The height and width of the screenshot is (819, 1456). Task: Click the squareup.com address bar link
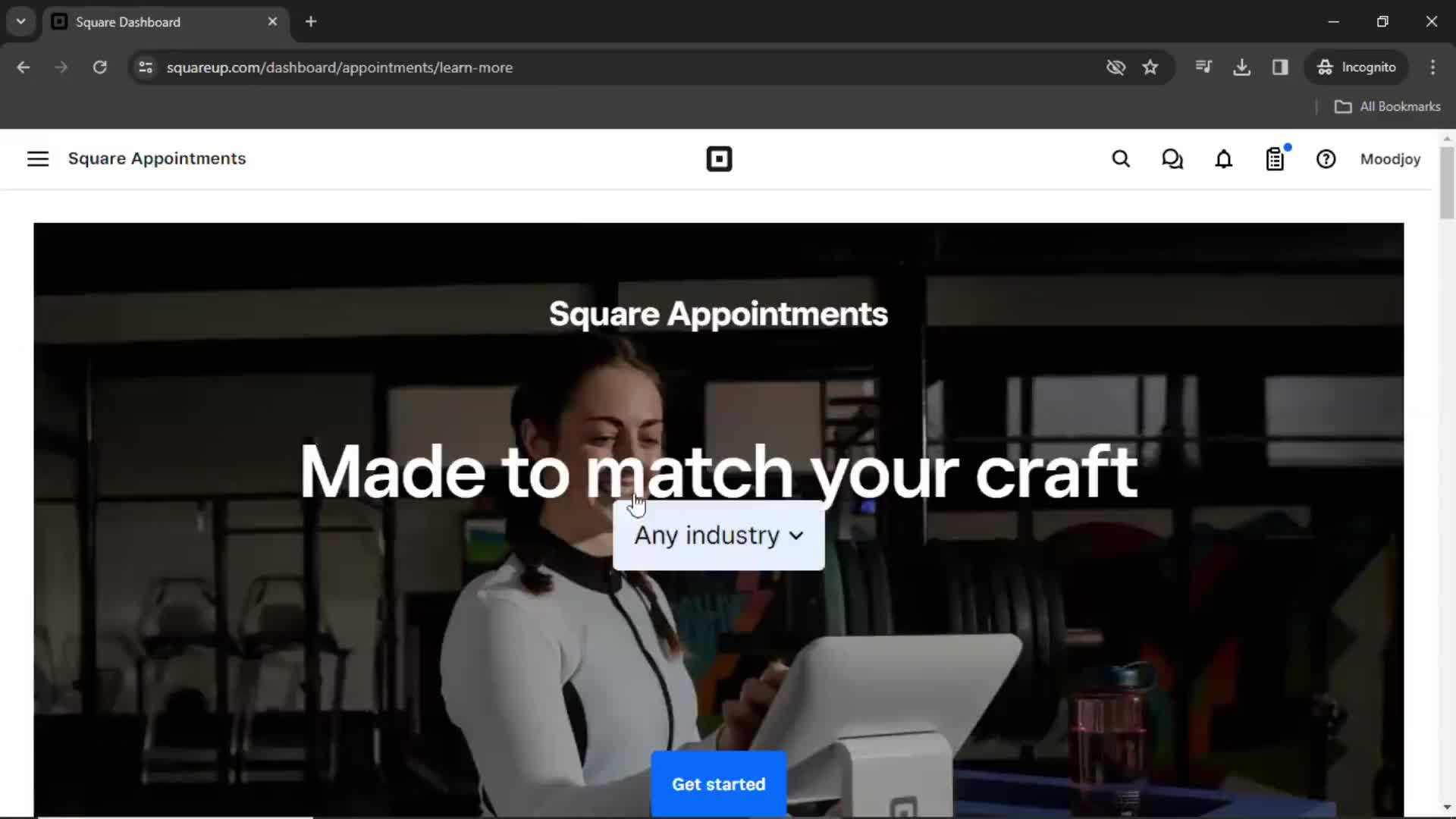click(339, 67)
